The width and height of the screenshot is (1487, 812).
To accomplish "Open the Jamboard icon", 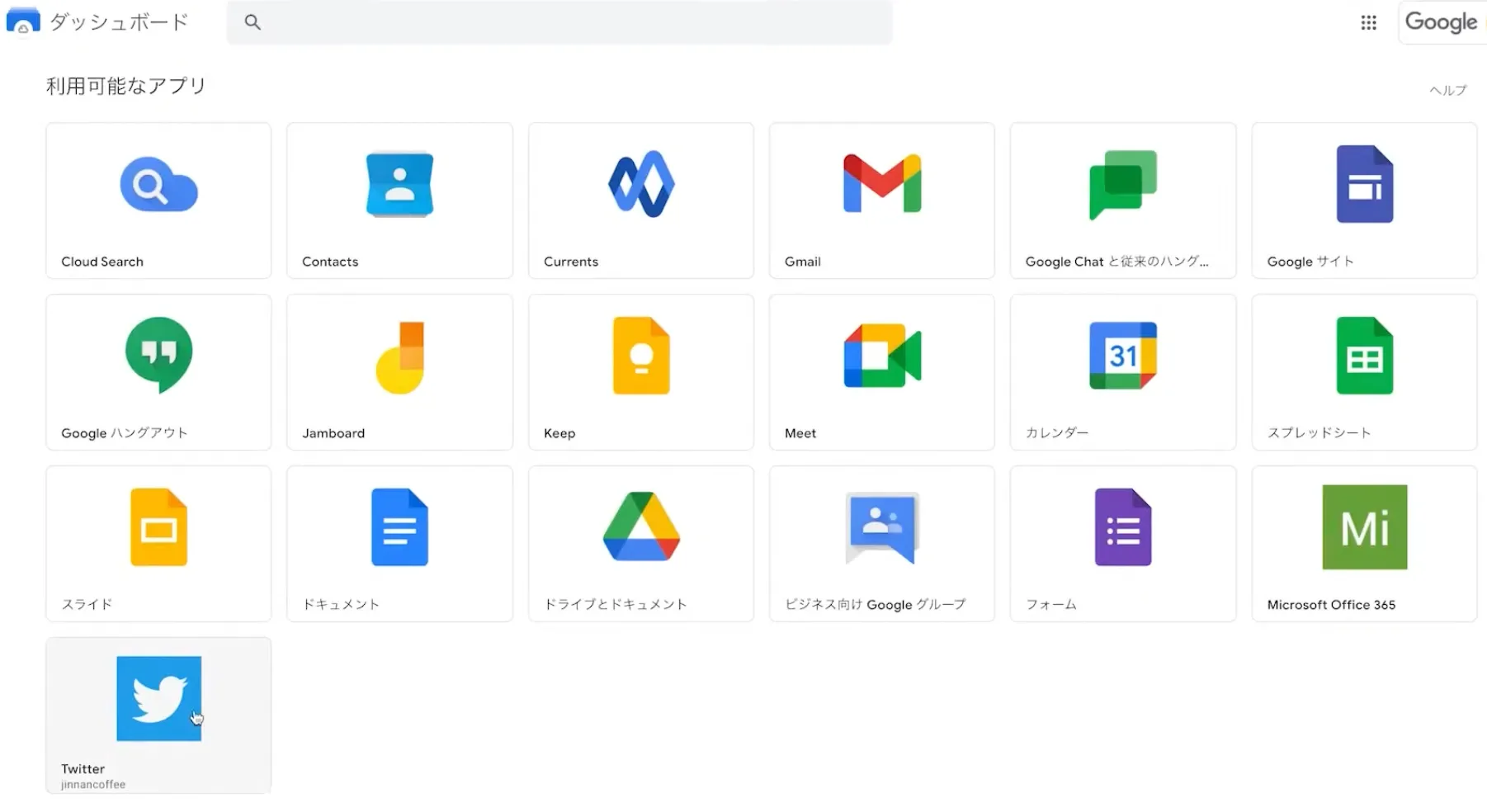I will (x=399, y=357).
